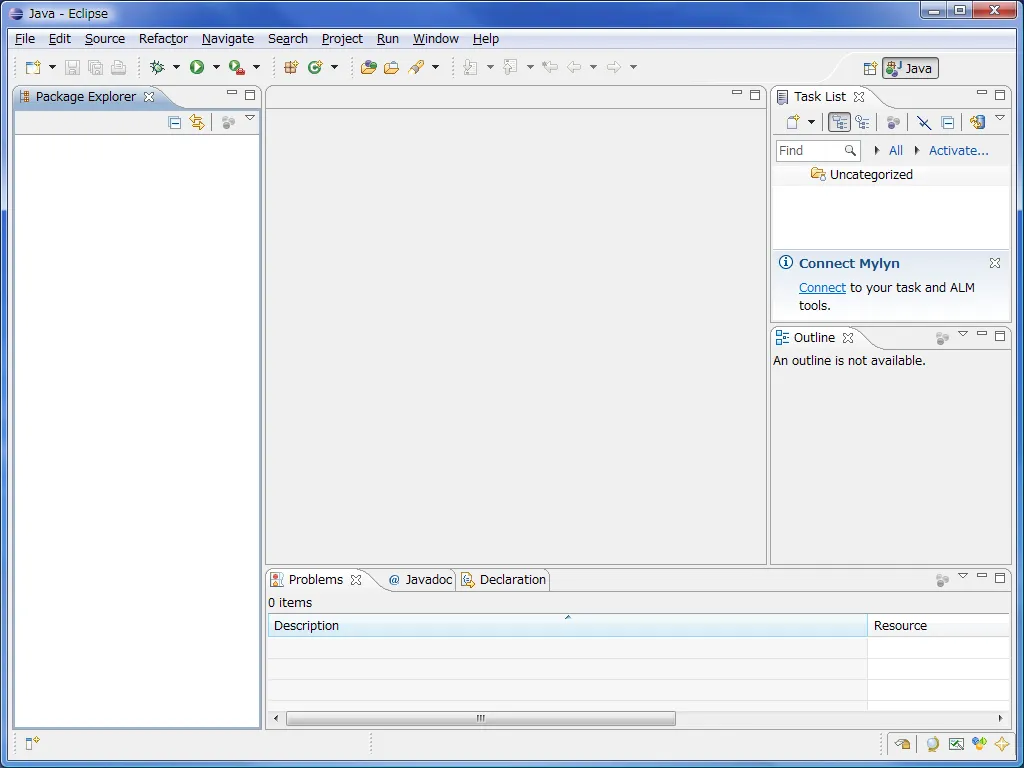Click the Back navigation arrow
1024x768 pixels.
tap(574, 67)
